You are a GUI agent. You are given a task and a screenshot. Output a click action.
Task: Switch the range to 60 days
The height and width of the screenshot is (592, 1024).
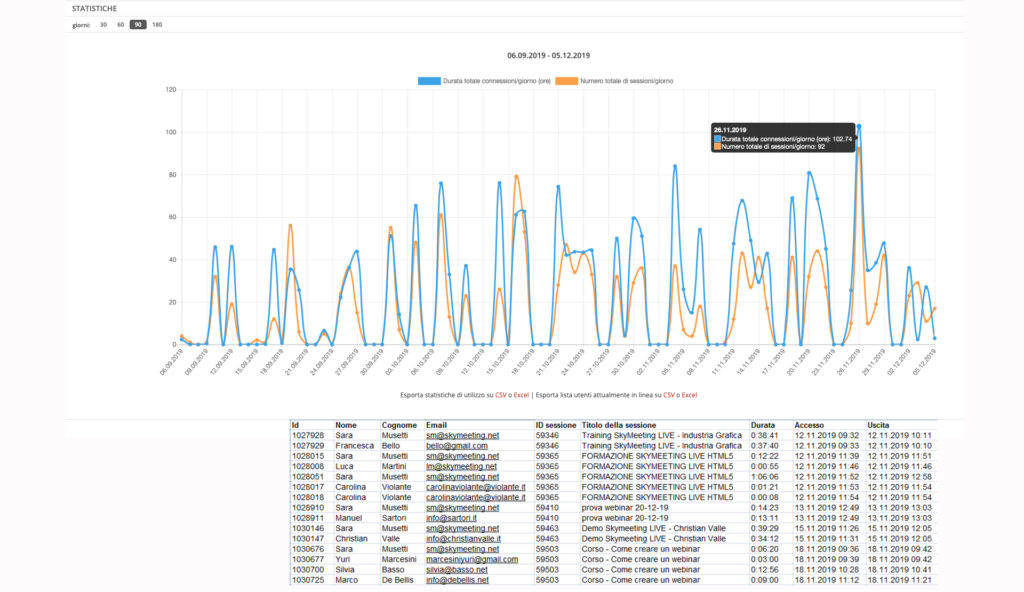[120, 24]
